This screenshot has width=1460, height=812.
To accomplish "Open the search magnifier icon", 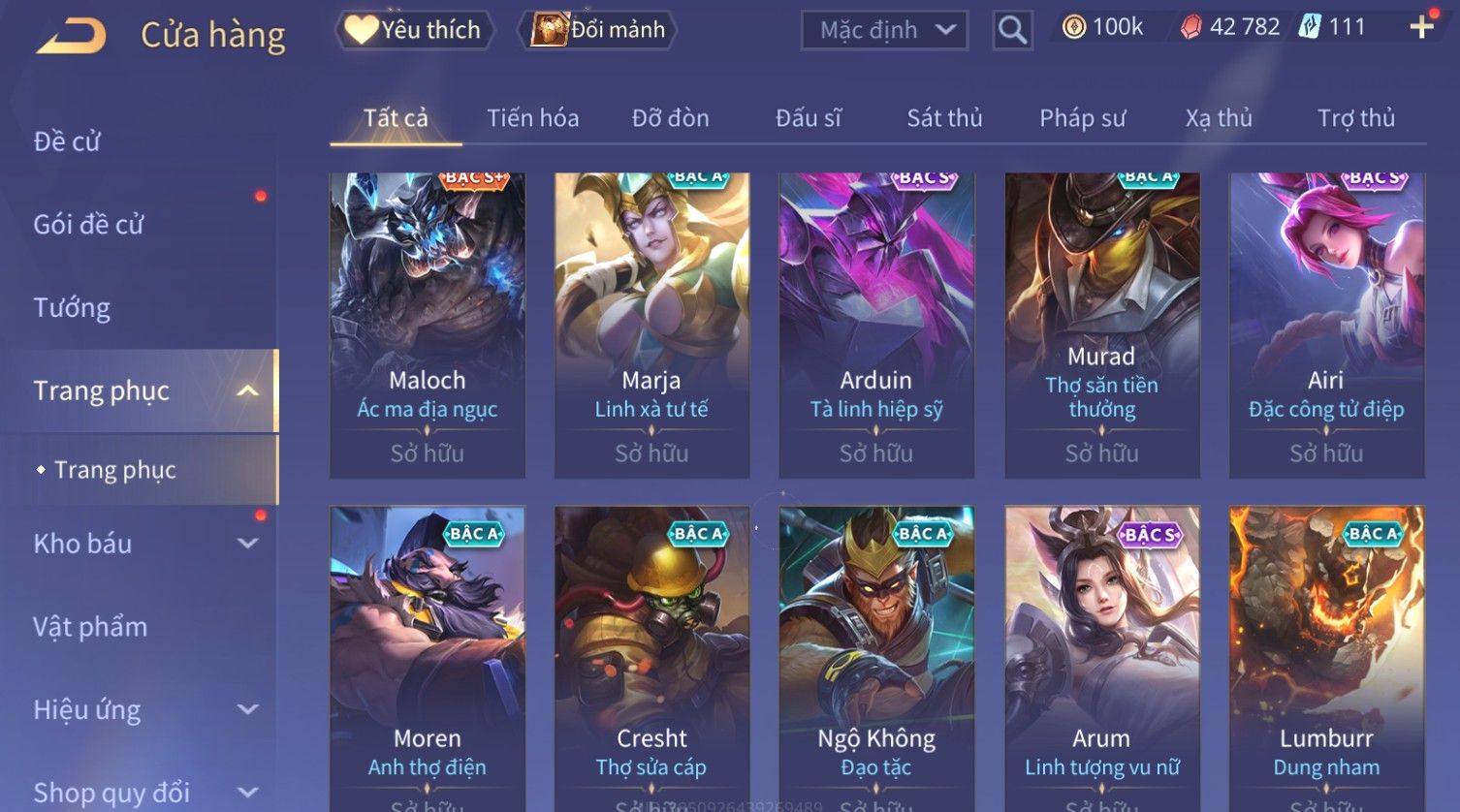I will click(1012, 30).
